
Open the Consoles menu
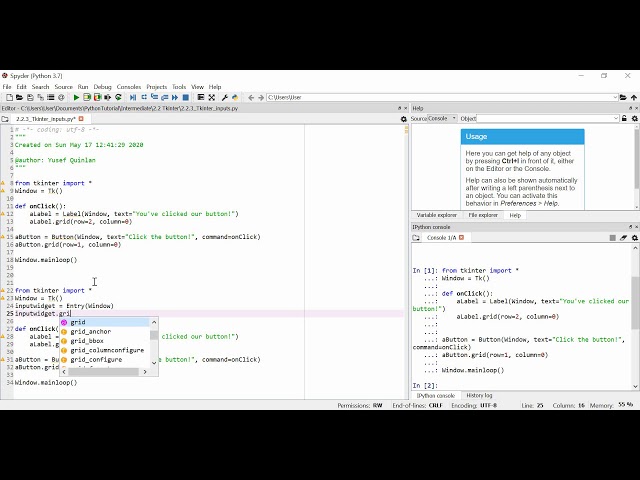pos(129,87)
